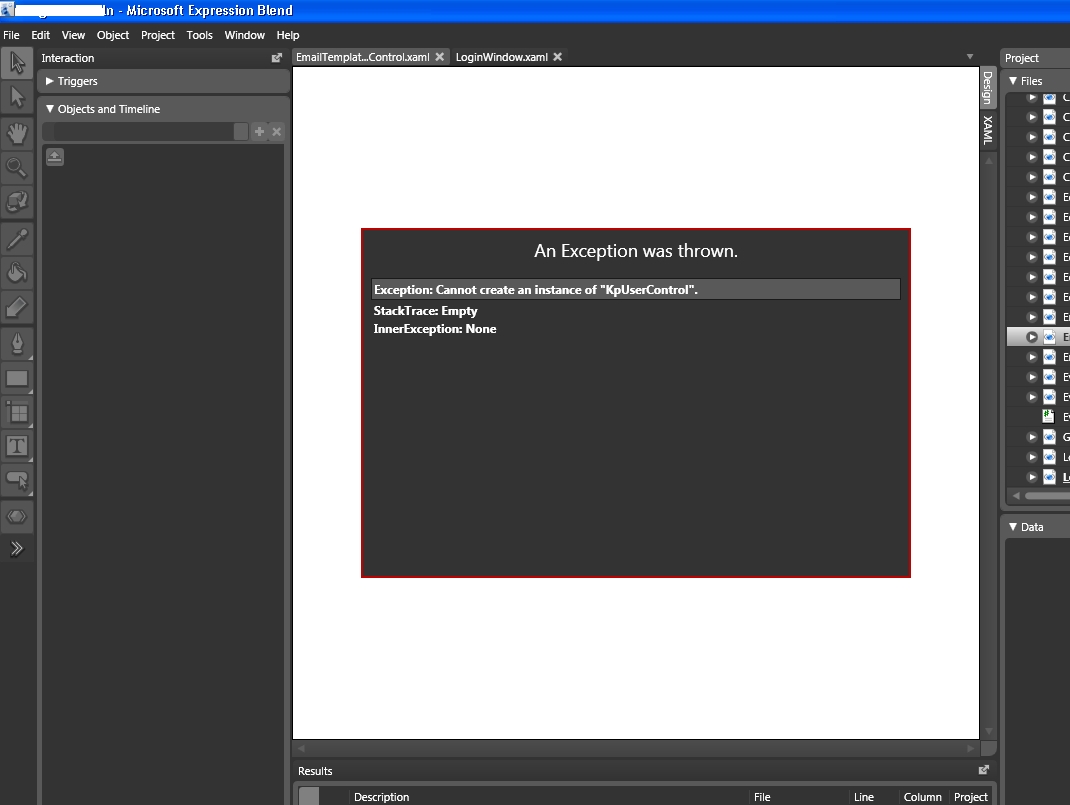Choose the Grid layout panel tool
The height and width of the screenshot is (805, 1070).
pos(17,413)
